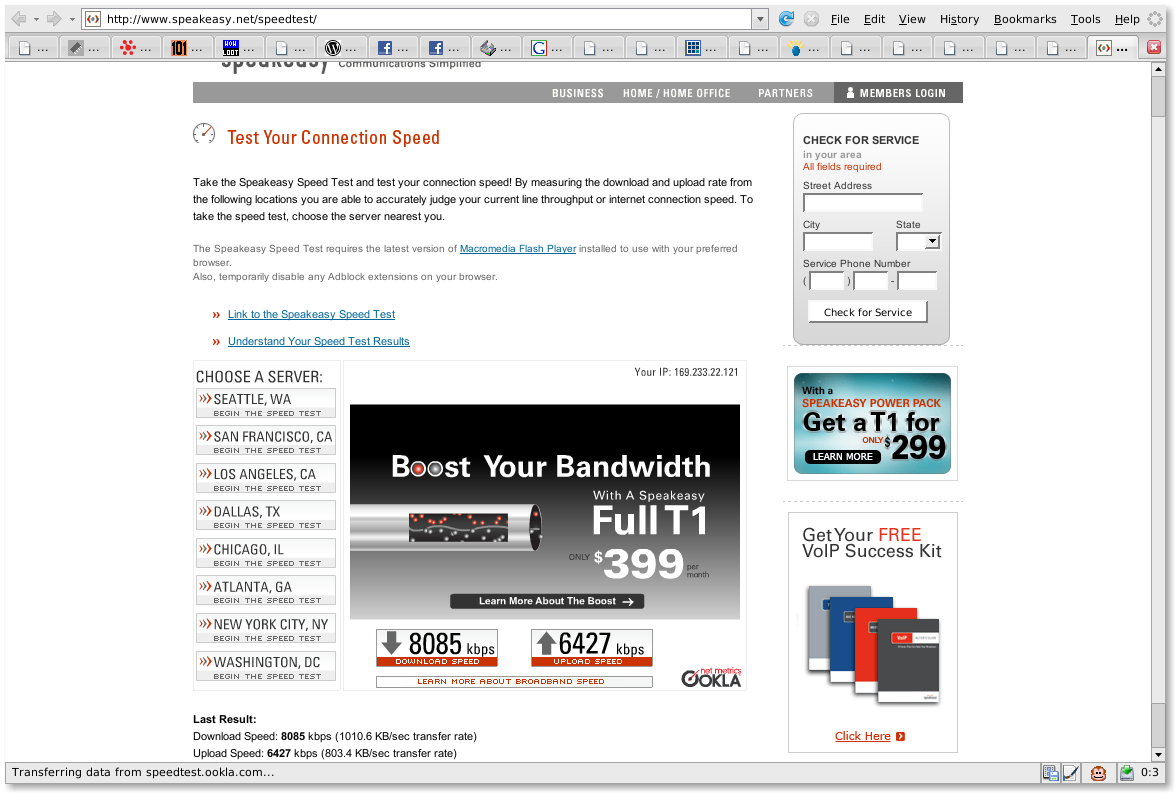Screen dimensions: 1175x793
Task: Go to HOME / HOME OFFICE section
Action: point(677,93)
